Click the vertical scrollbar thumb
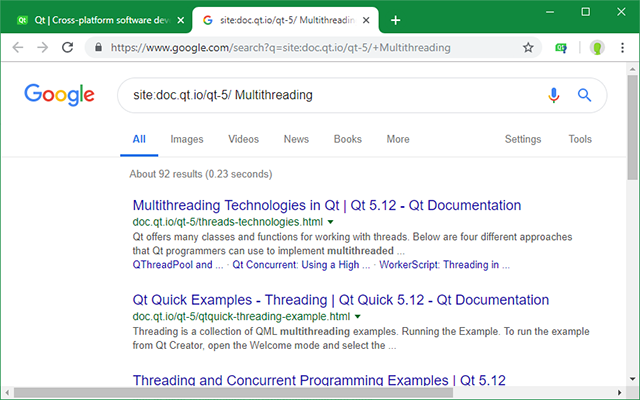 [x=633, y=127]
